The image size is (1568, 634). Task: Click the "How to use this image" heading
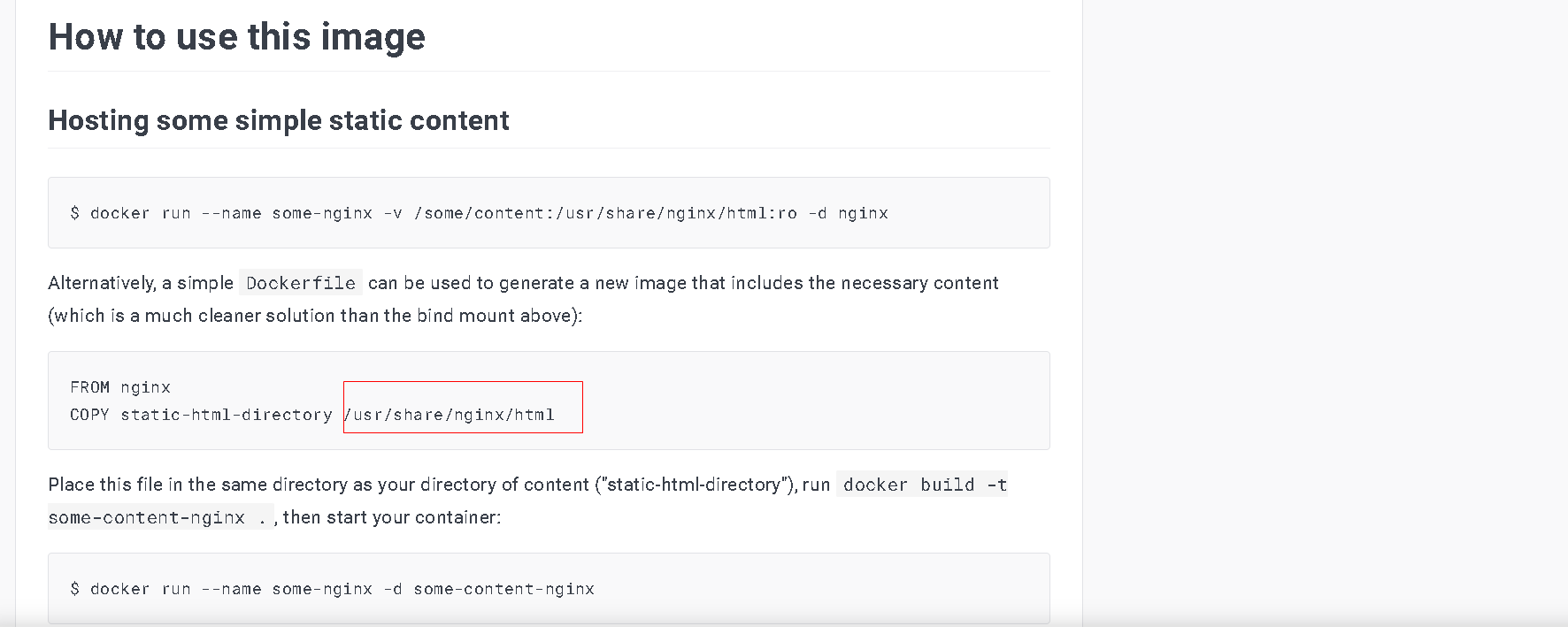coord(236,37)
